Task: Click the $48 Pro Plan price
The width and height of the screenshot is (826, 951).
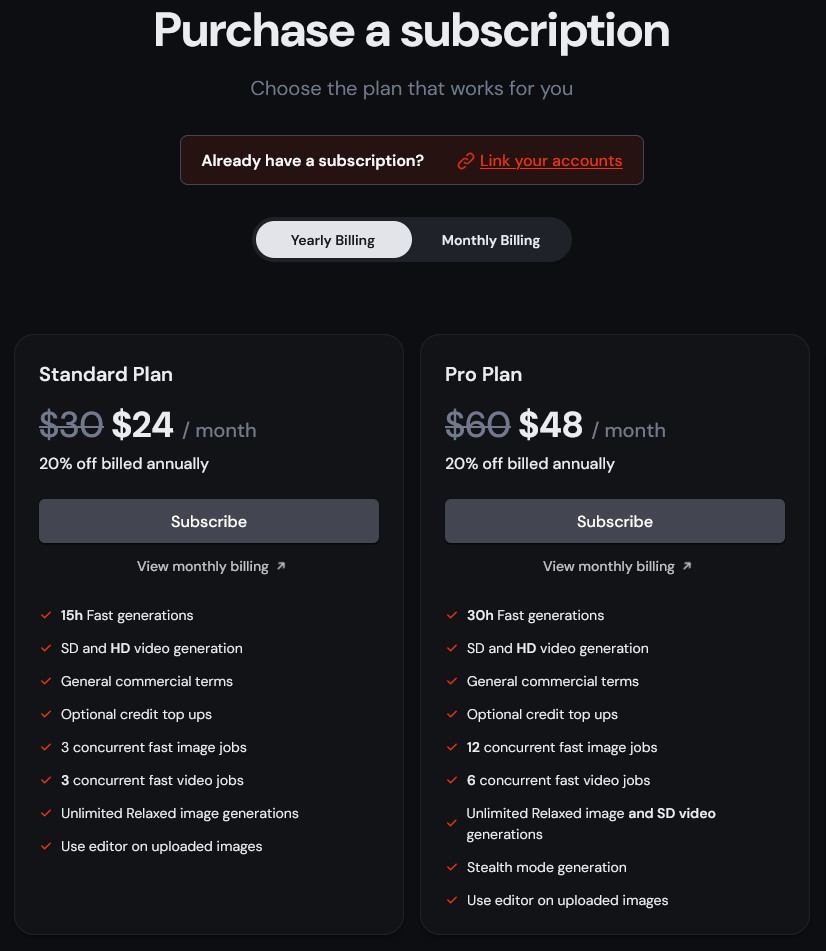Action: click(551, 426)
